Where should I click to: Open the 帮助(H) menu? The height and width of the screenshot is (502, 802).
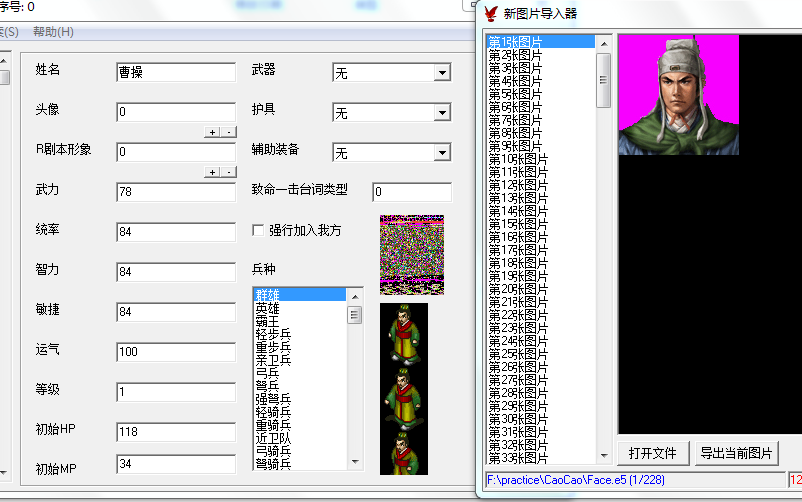(53, 32)
